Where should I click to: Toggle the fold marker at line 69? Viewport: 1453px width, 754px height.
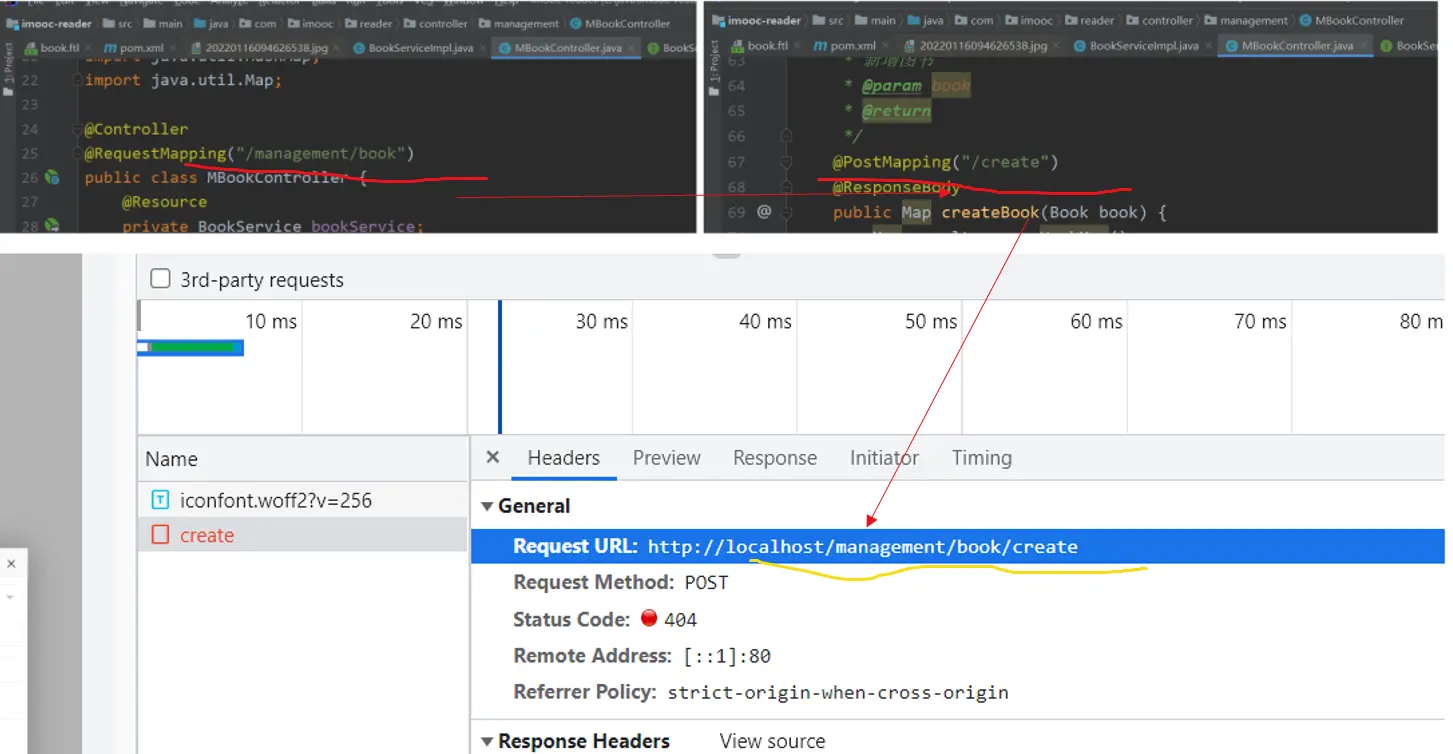[x=787, y=212]
